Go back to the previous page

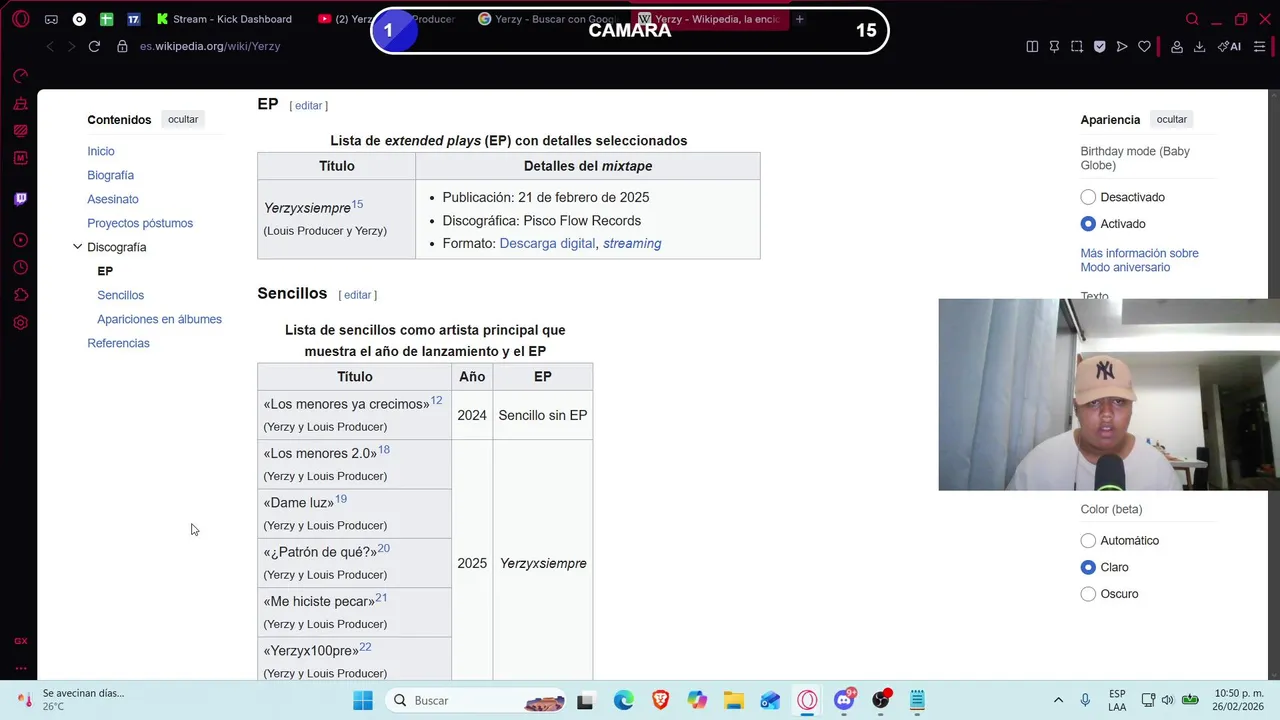coord(50,46)
